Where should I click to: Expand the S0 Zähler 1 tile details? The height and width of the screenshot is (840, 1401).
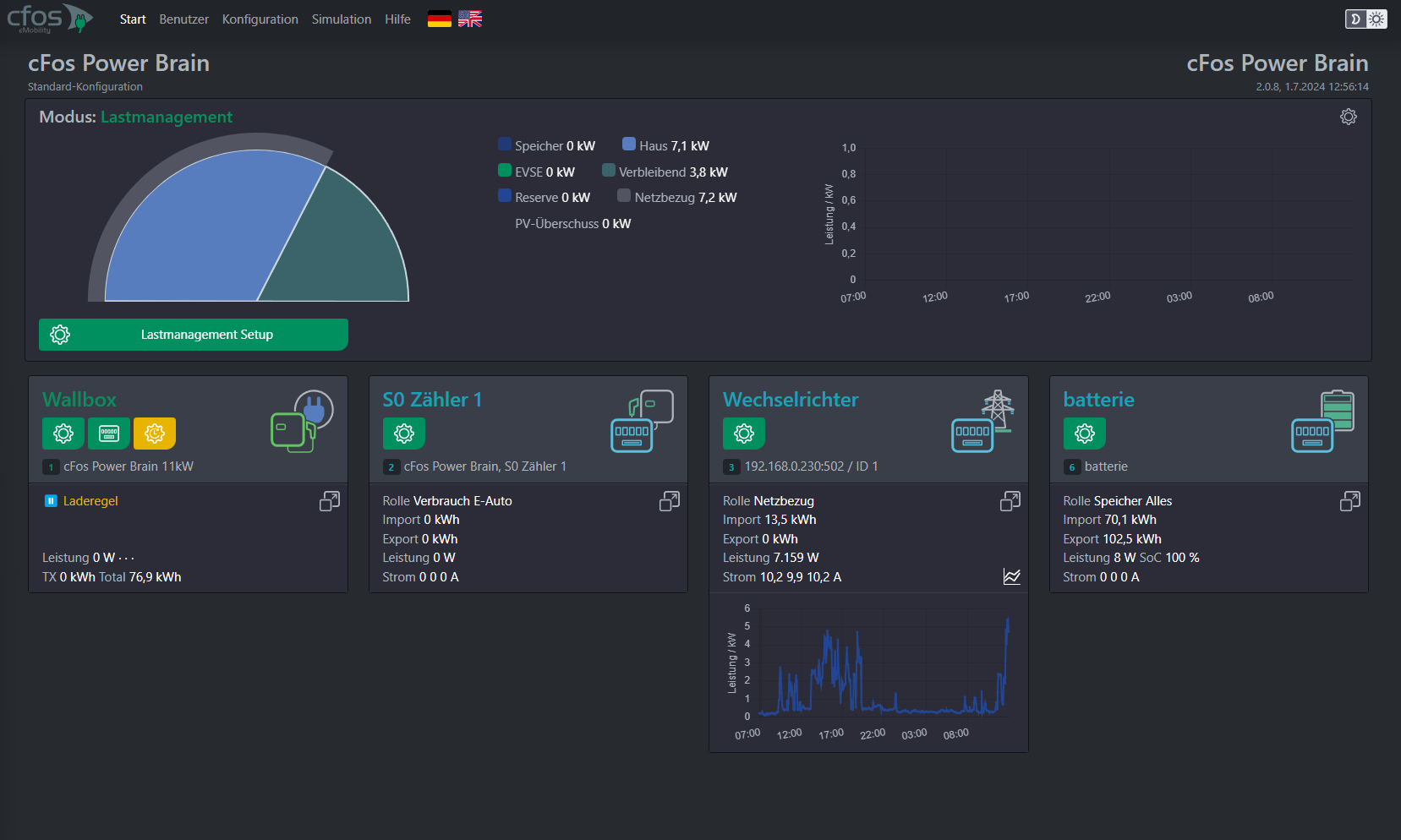tap(670, 501)
